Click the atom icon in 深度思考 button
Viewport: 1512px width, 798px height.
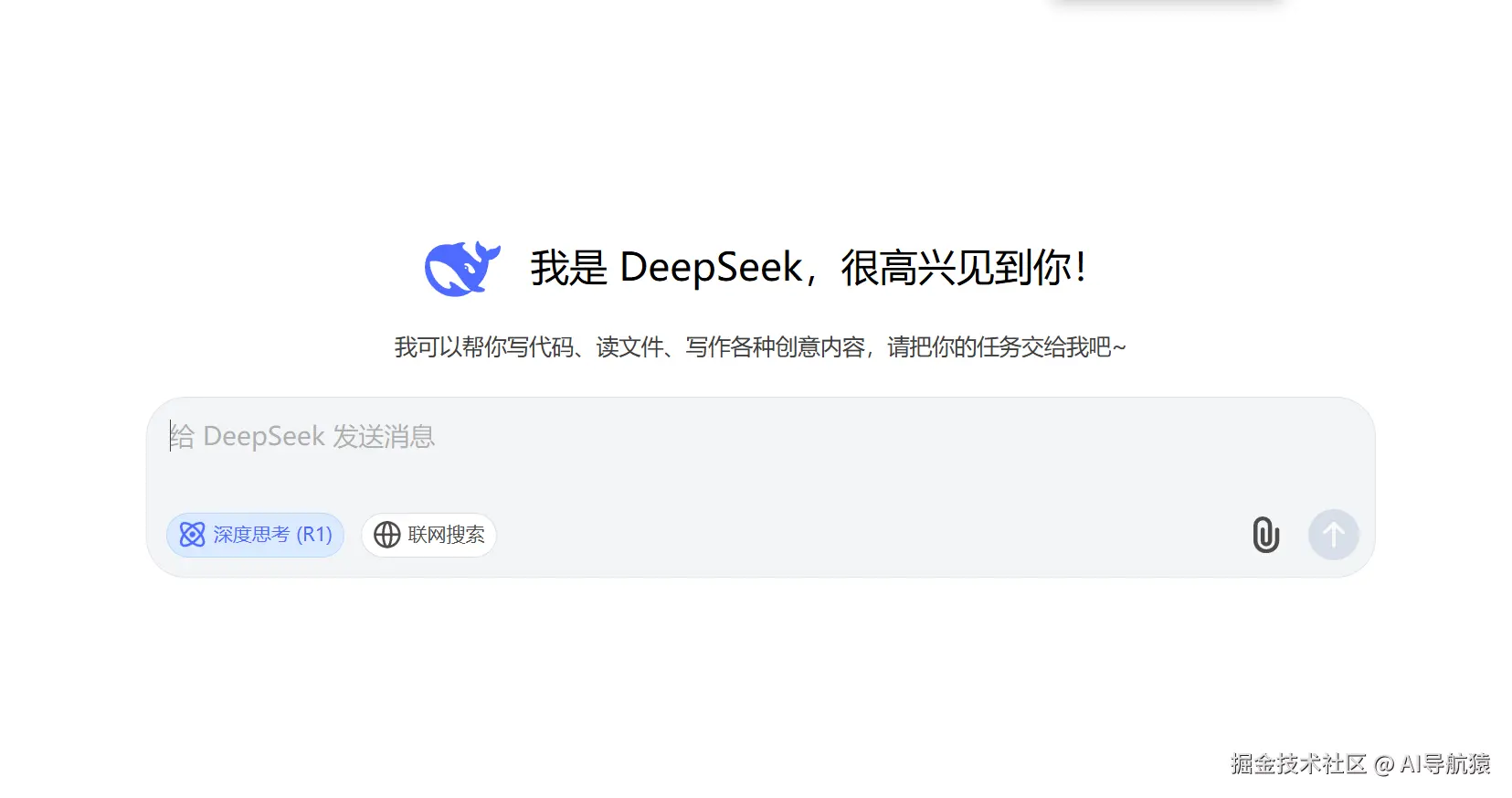click(x=192, y=535)
